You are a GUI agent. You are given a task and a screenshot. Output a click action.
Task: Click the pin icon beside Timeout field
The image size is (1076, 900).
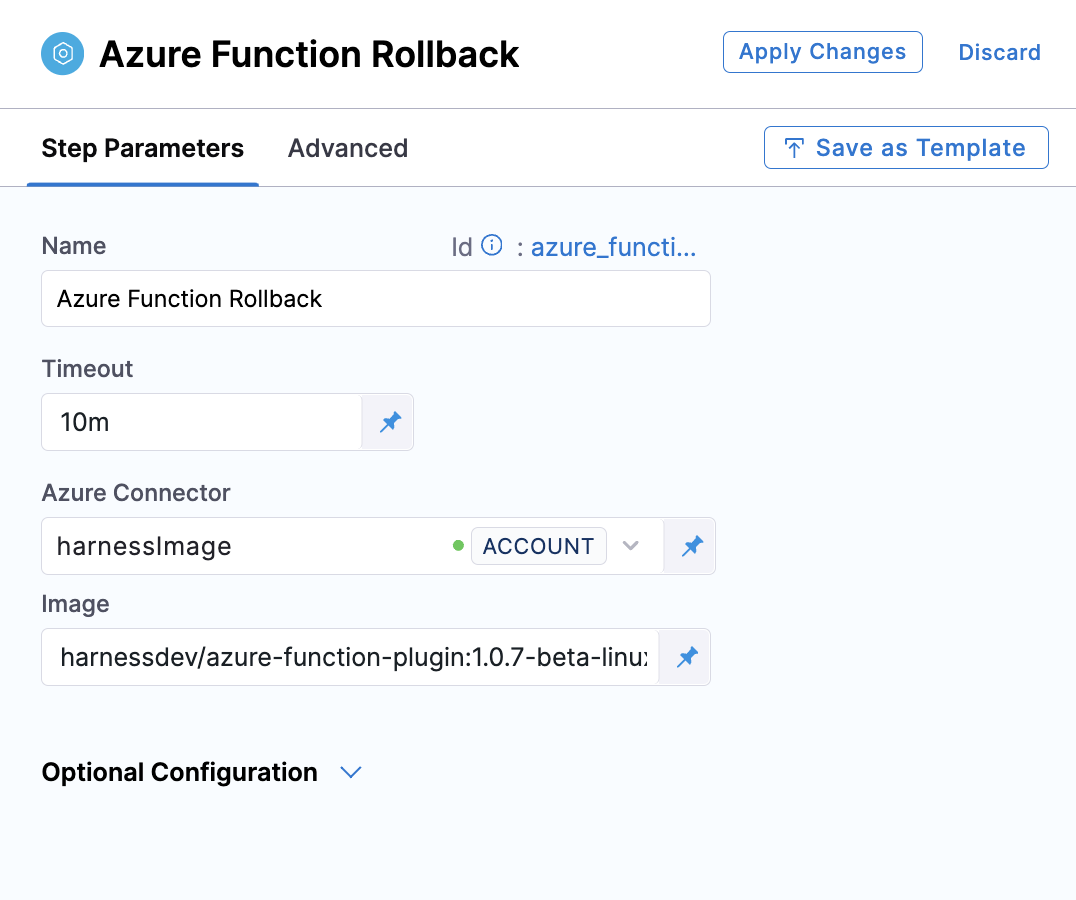click(389, 422)
